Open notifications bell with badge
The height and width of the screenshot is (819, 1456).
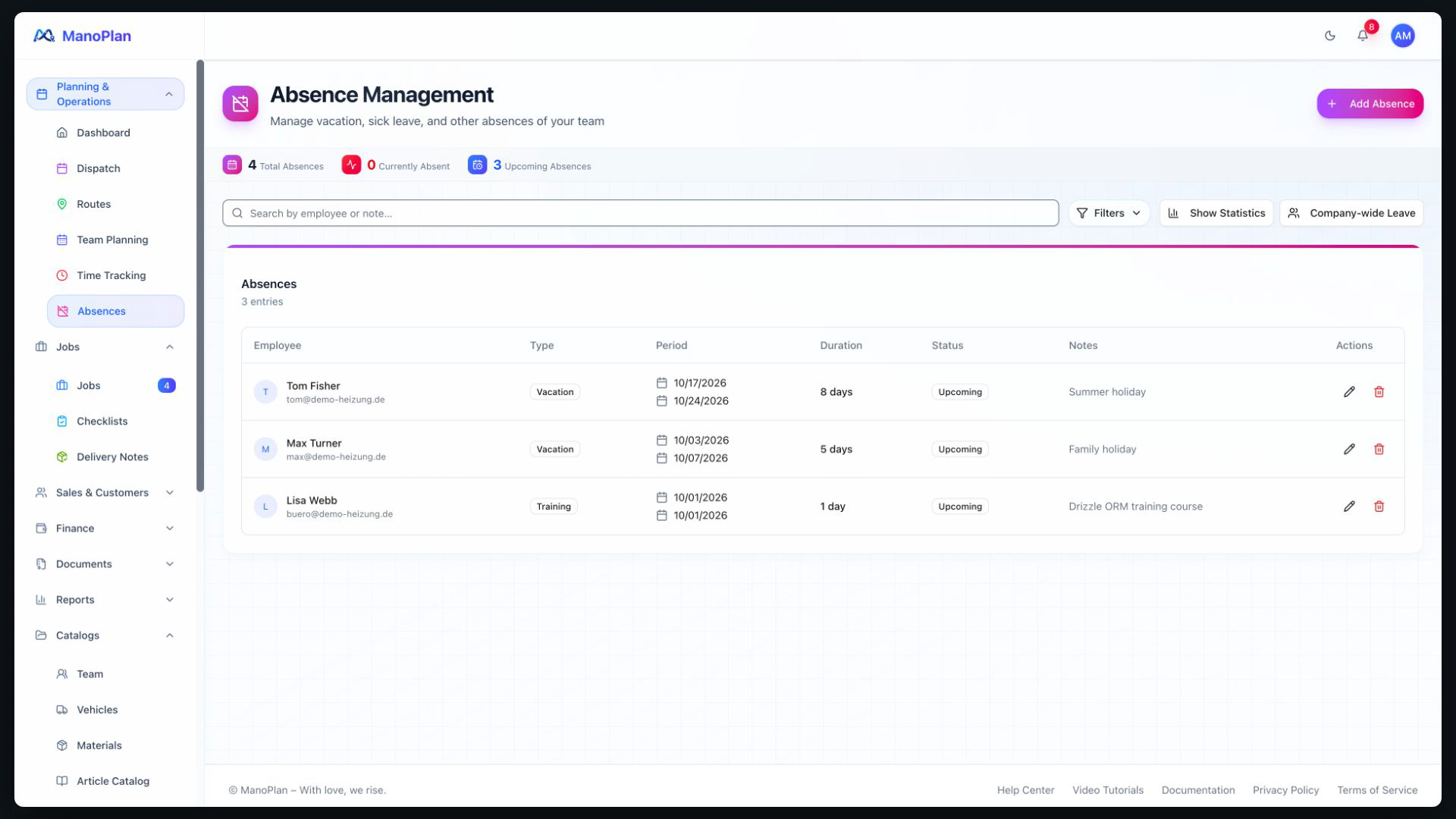pos(1363,36)
